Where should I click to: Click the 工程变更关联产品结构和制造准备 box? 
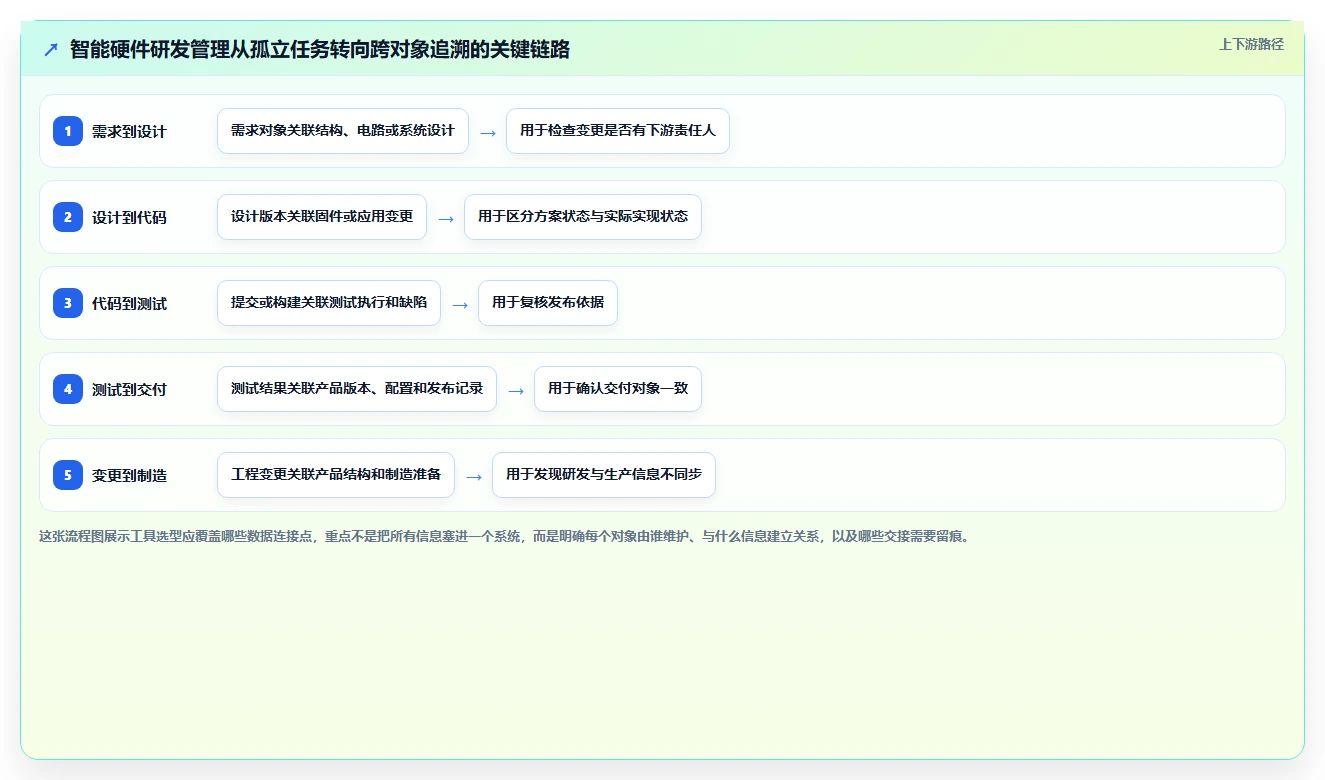(336, 475)
